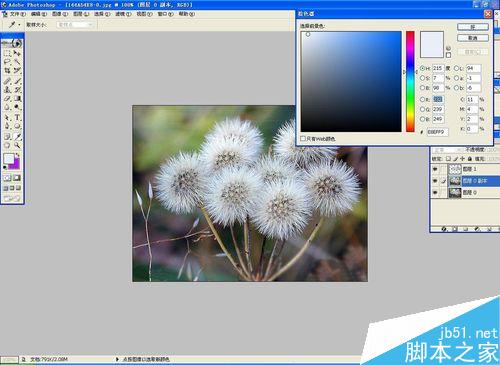Reset to default black and white colors

(x=5, y=167)
